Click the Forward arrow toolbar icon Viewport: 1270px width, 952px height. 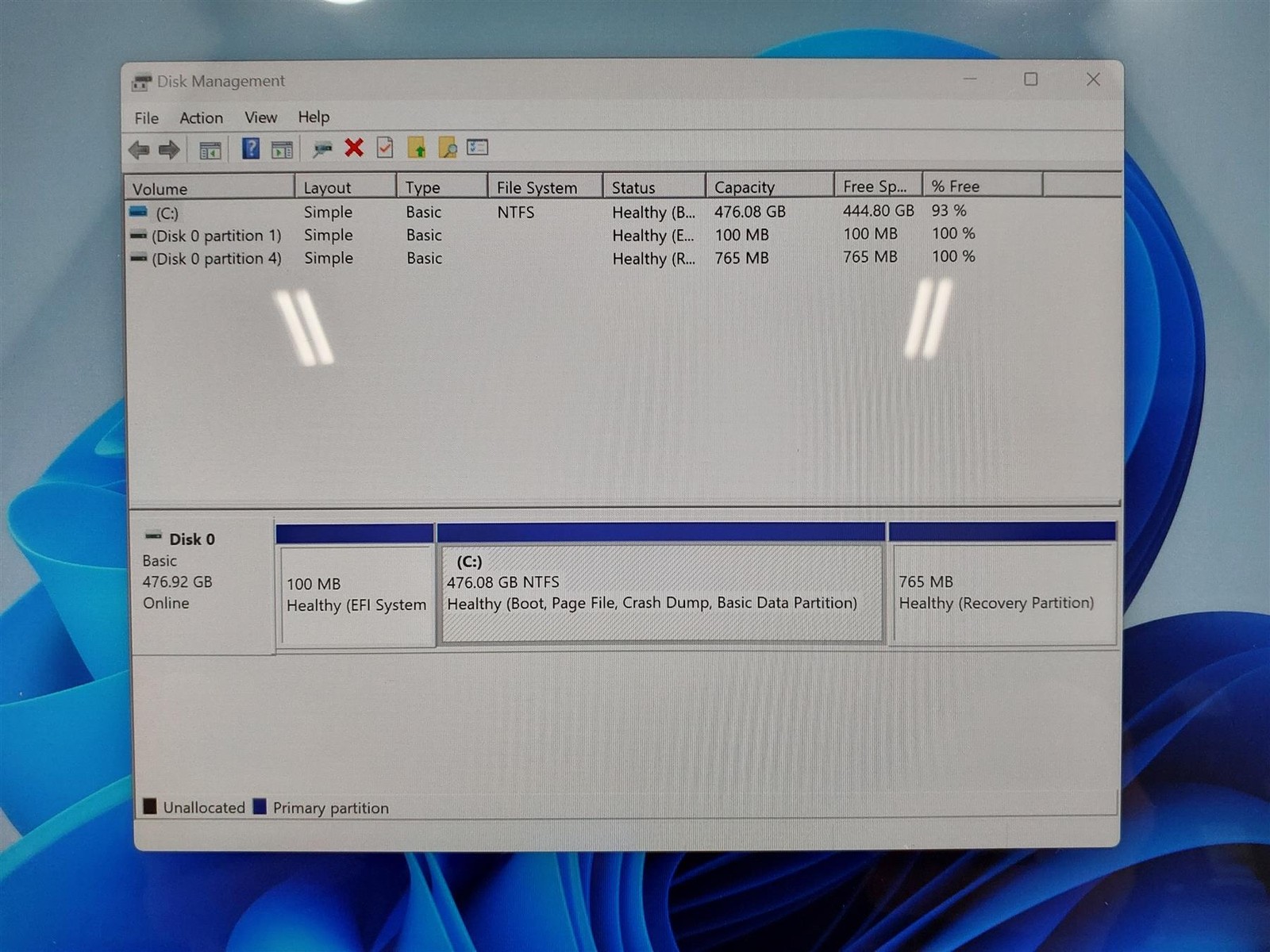coord(169,149)
